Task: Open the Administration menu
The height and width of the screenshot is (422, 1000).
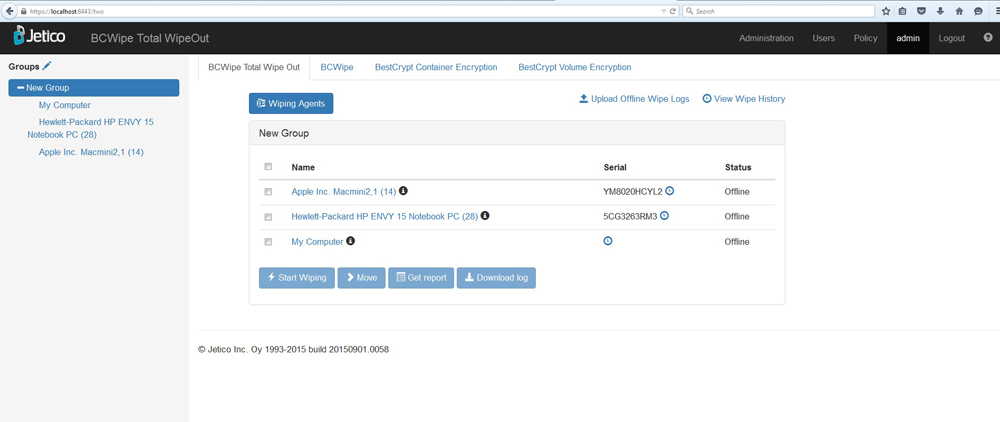Action: [766, 38]
